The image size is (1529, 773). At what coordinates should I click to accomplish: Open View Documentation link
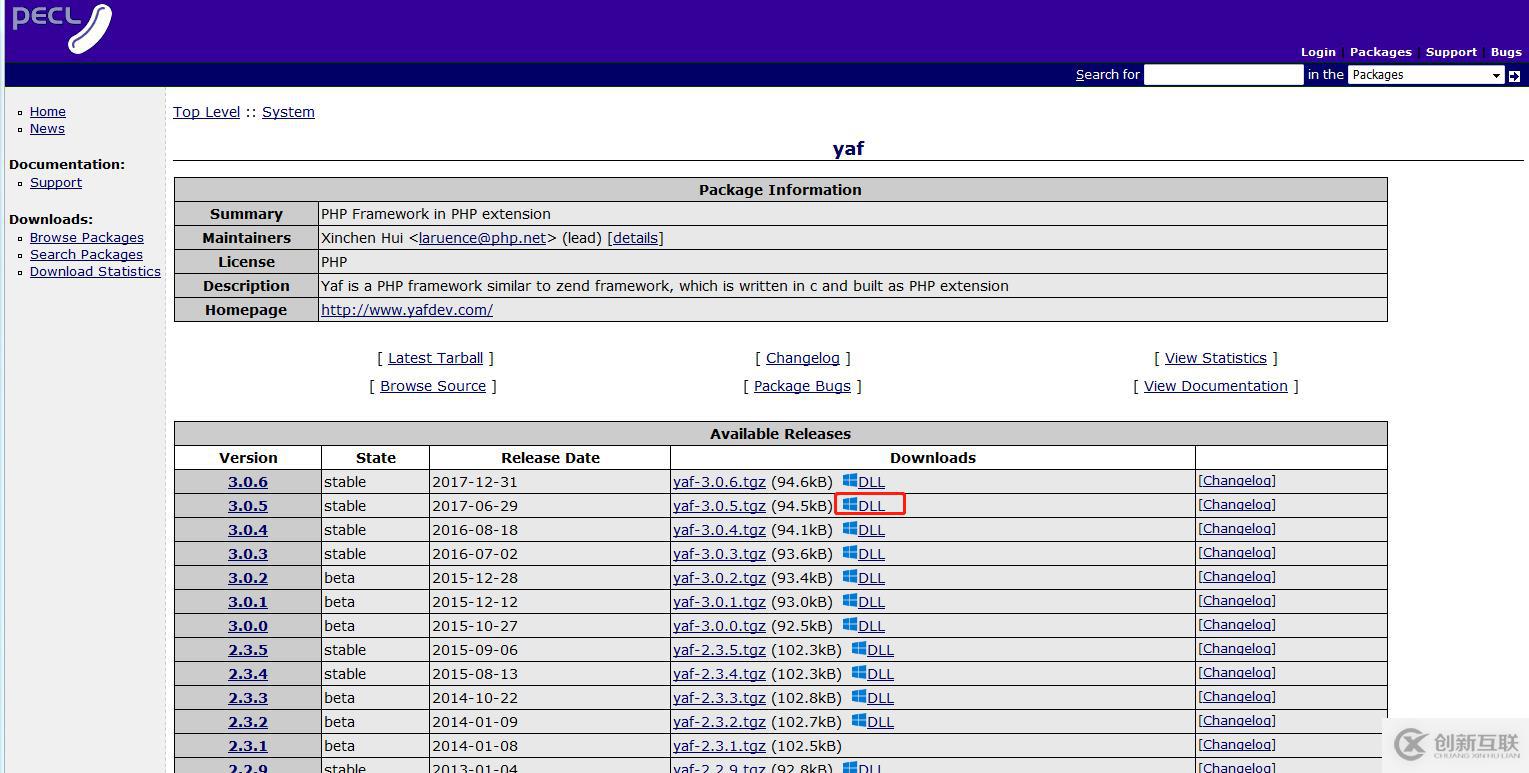pos(1216,386)
